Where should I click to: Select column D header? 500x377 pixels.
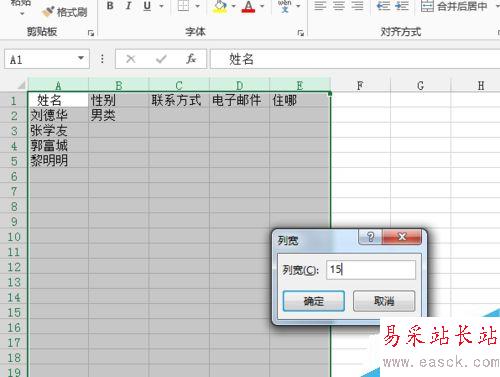pos(239,85)
